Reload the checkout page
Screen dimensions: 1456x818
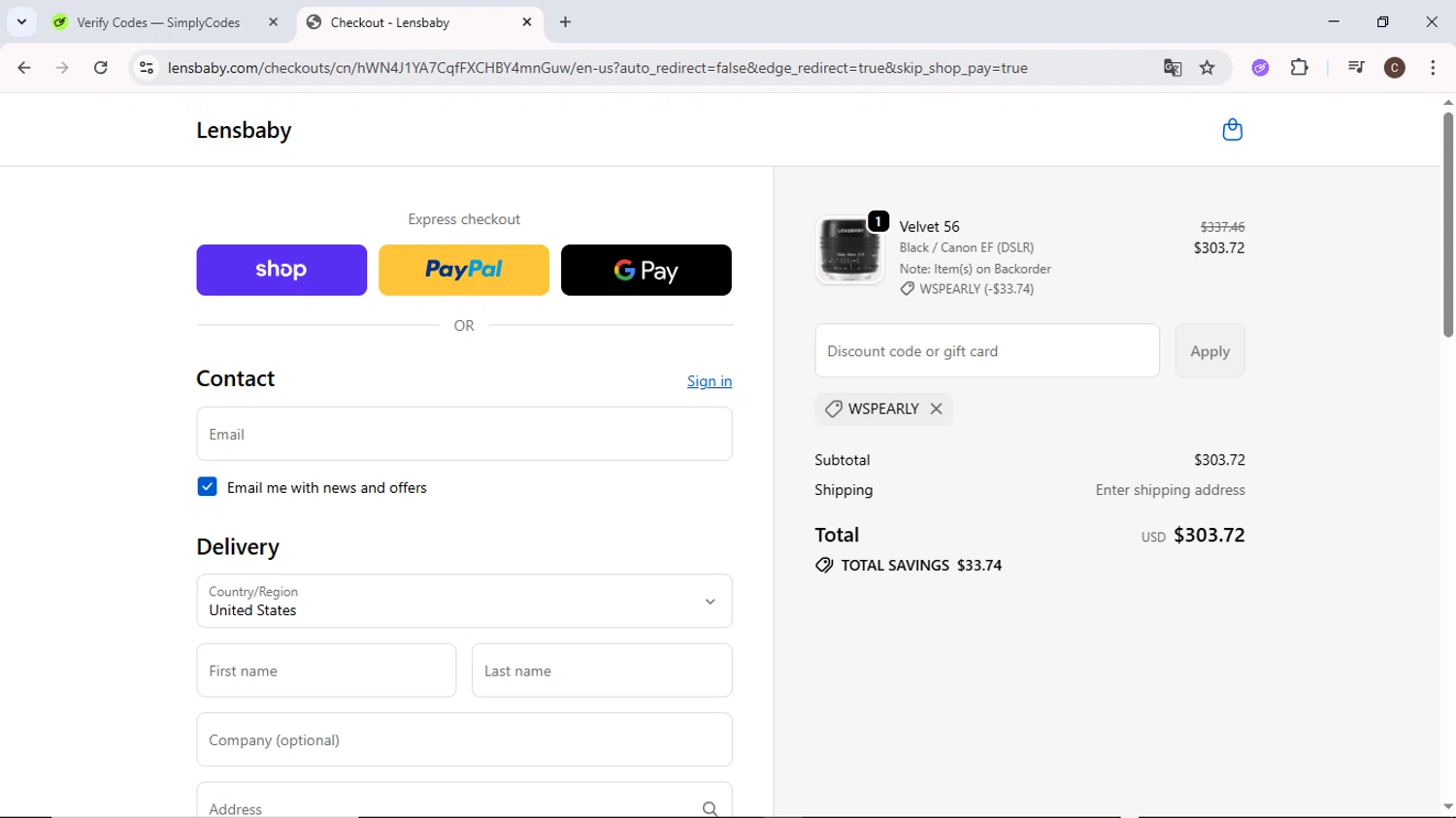(x=101, y=68)
